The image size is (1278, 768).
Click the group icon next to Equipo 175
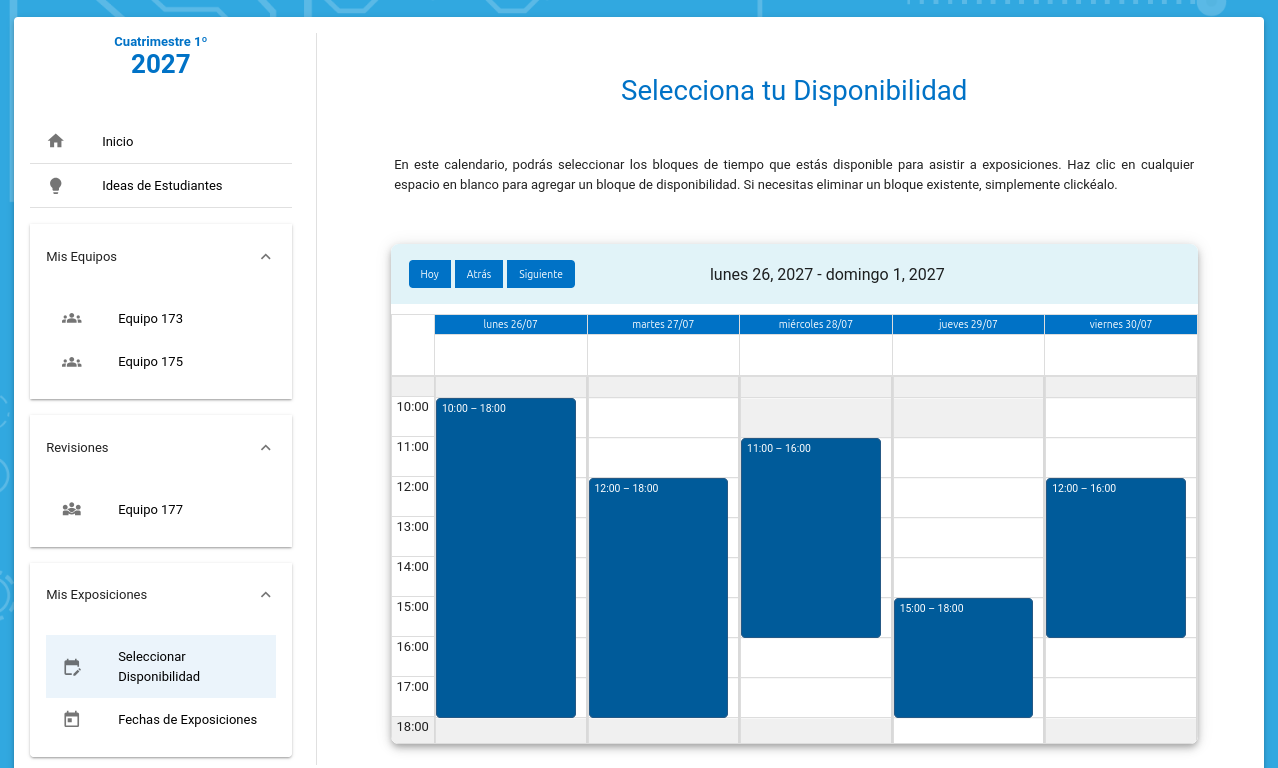(71, 362)
